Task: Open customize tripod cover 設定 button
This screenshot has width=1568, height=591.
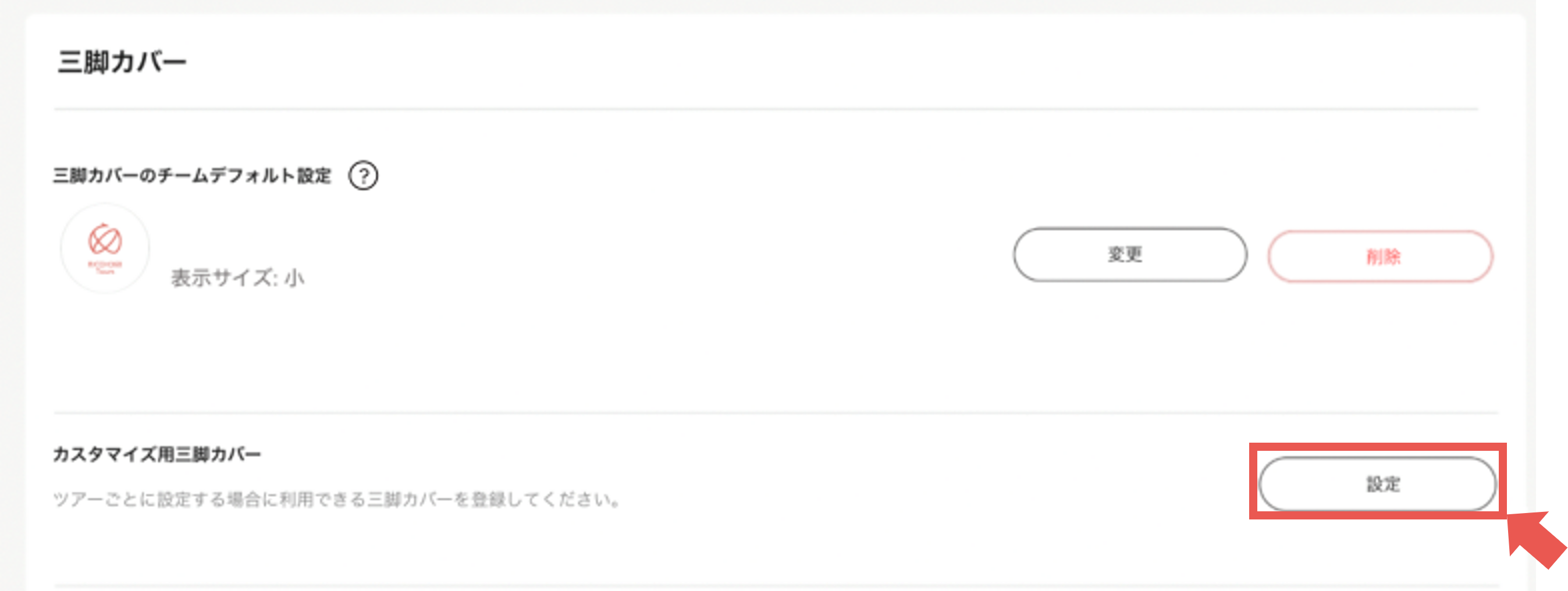Action: [x=1377, y=484]
